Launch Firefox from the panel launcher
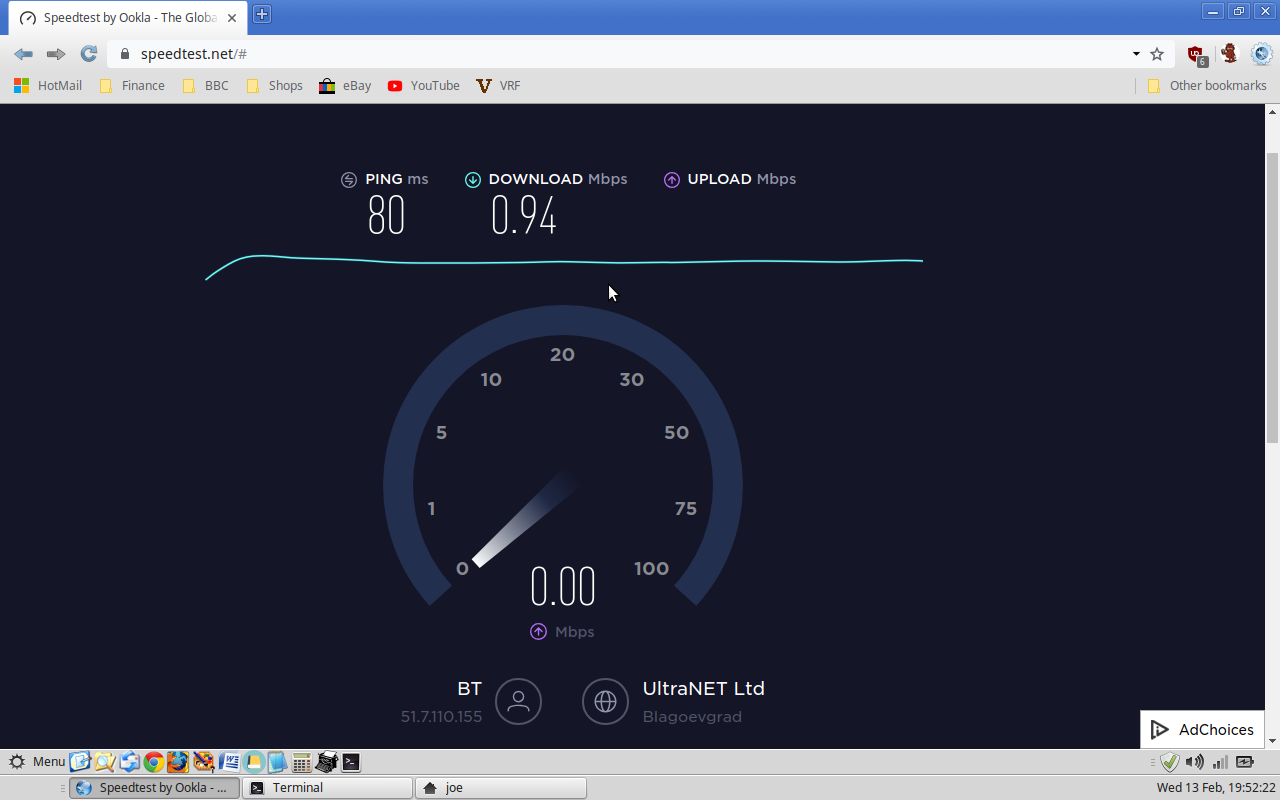The height and width of the screenshot is (800, 1280). 177,762
